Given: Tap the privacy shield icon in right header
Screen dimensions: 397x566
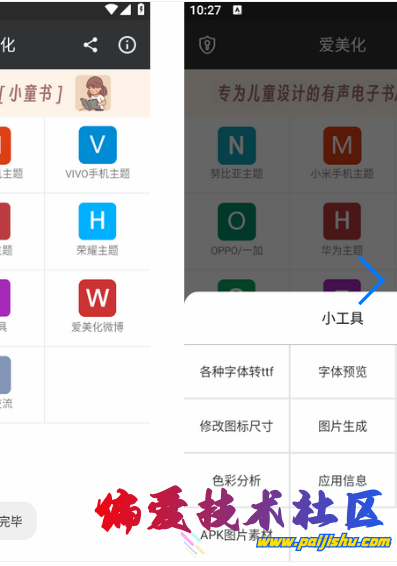Looking at the screenshot, I should tap(207, 45).
